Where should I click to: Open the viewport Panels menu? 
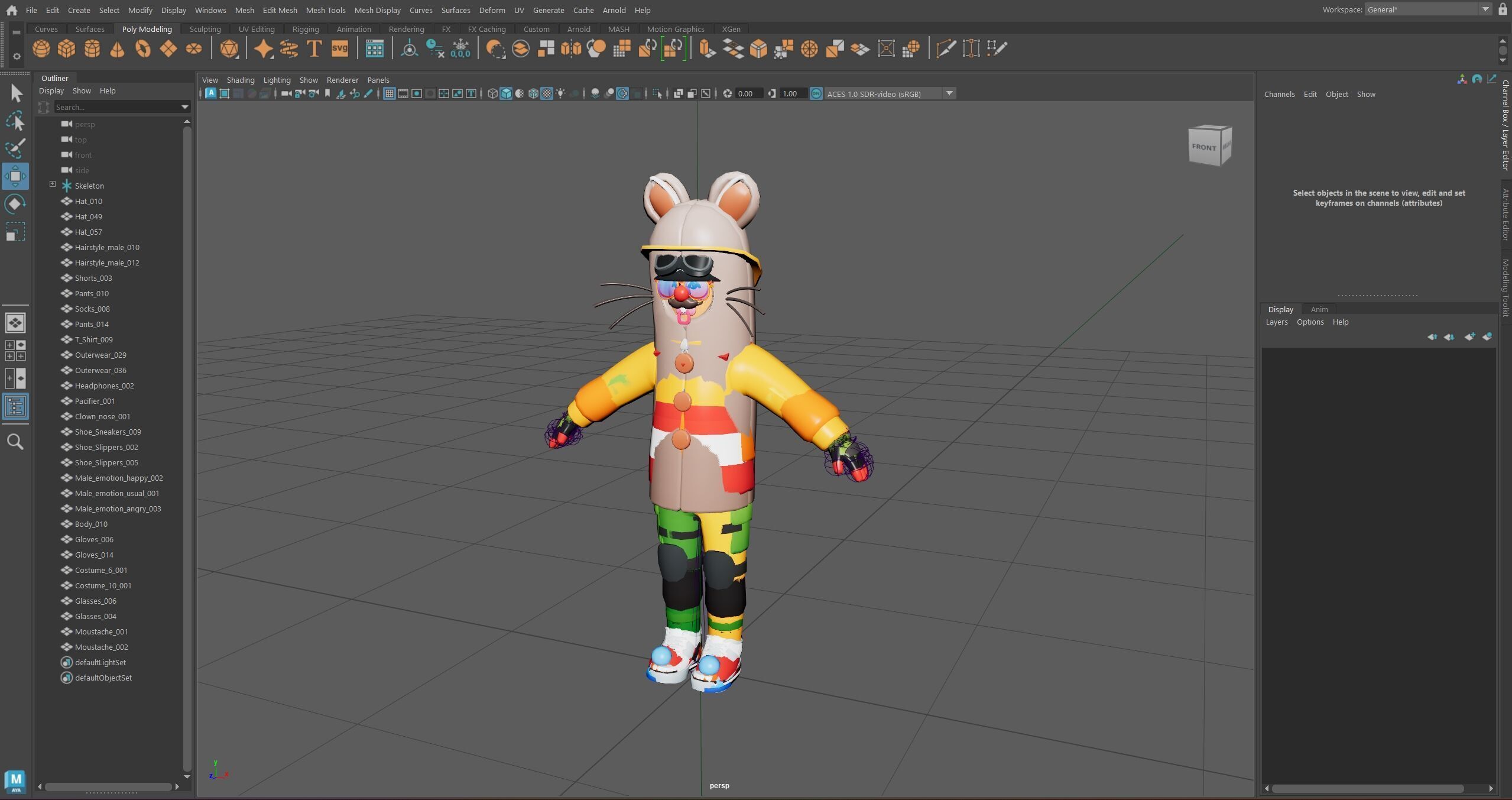[x=378, y=80]
